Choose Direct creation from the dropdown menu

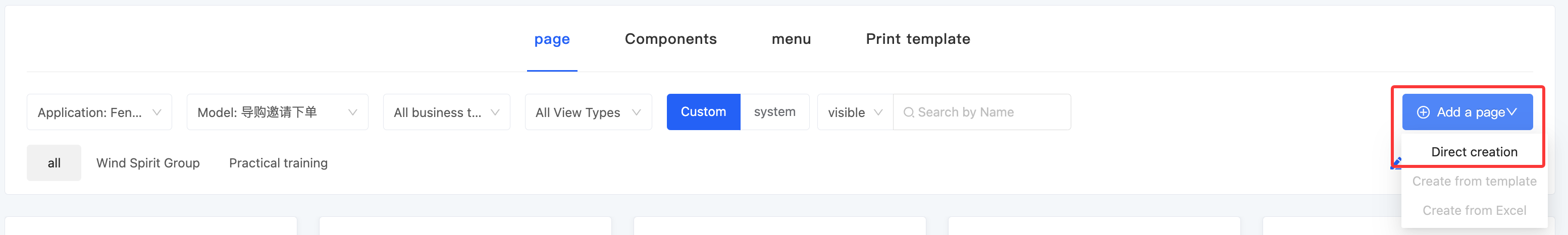1474,152
